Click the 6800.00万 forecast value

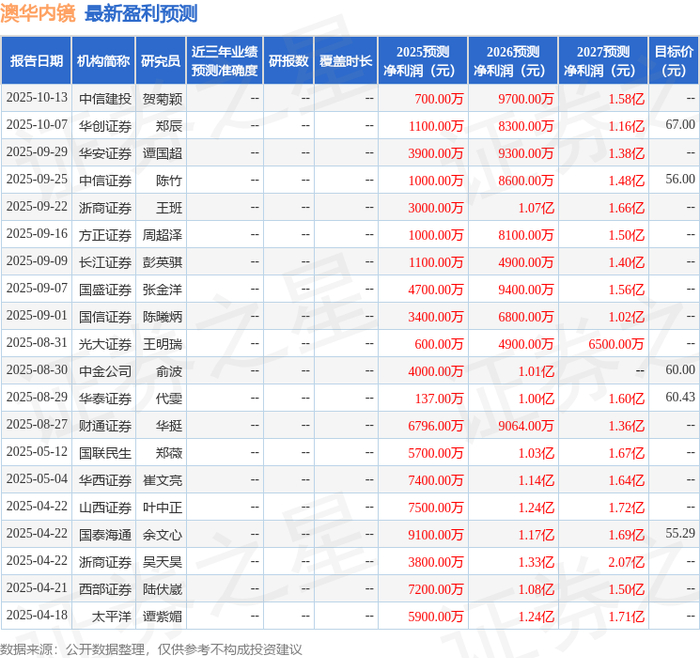click(x=526, y=317)
